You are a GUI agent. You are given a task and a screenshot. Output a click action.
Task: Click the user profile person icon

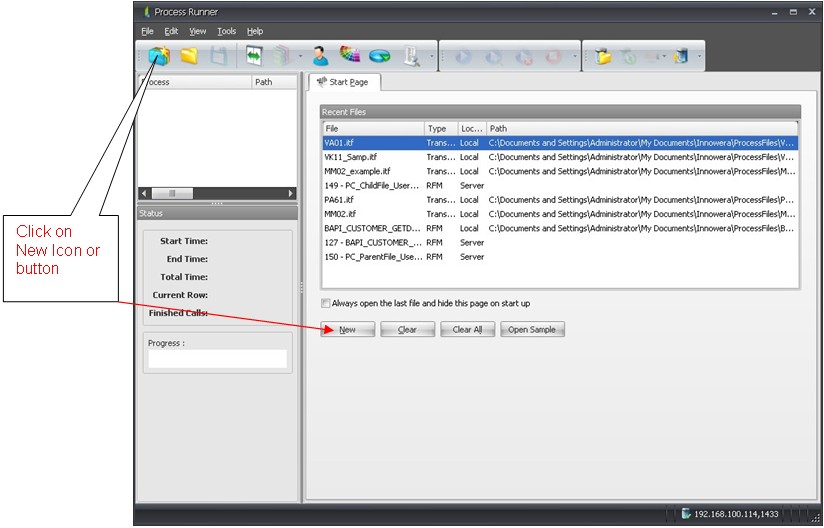click(320, 56)
